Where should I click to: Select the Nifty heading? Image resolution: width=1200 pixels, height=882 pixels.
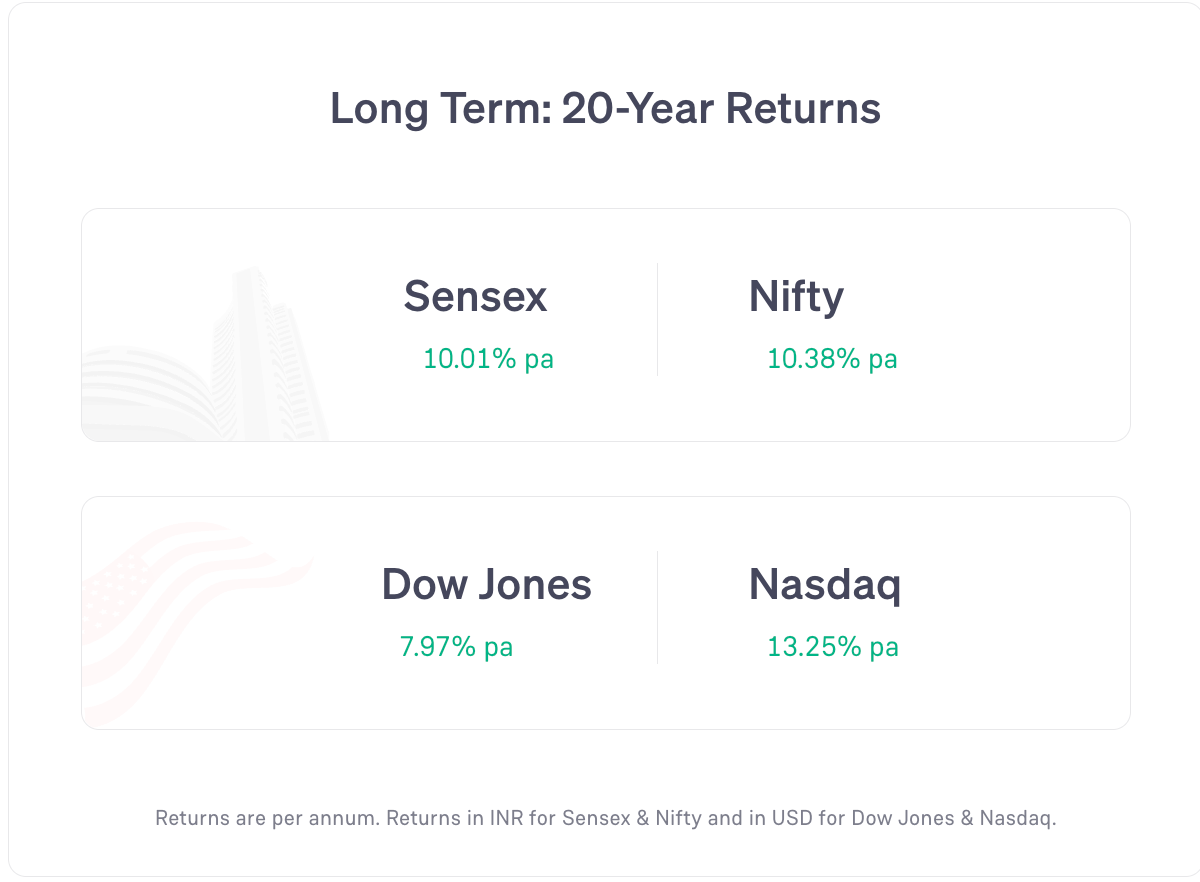point(796,297)
